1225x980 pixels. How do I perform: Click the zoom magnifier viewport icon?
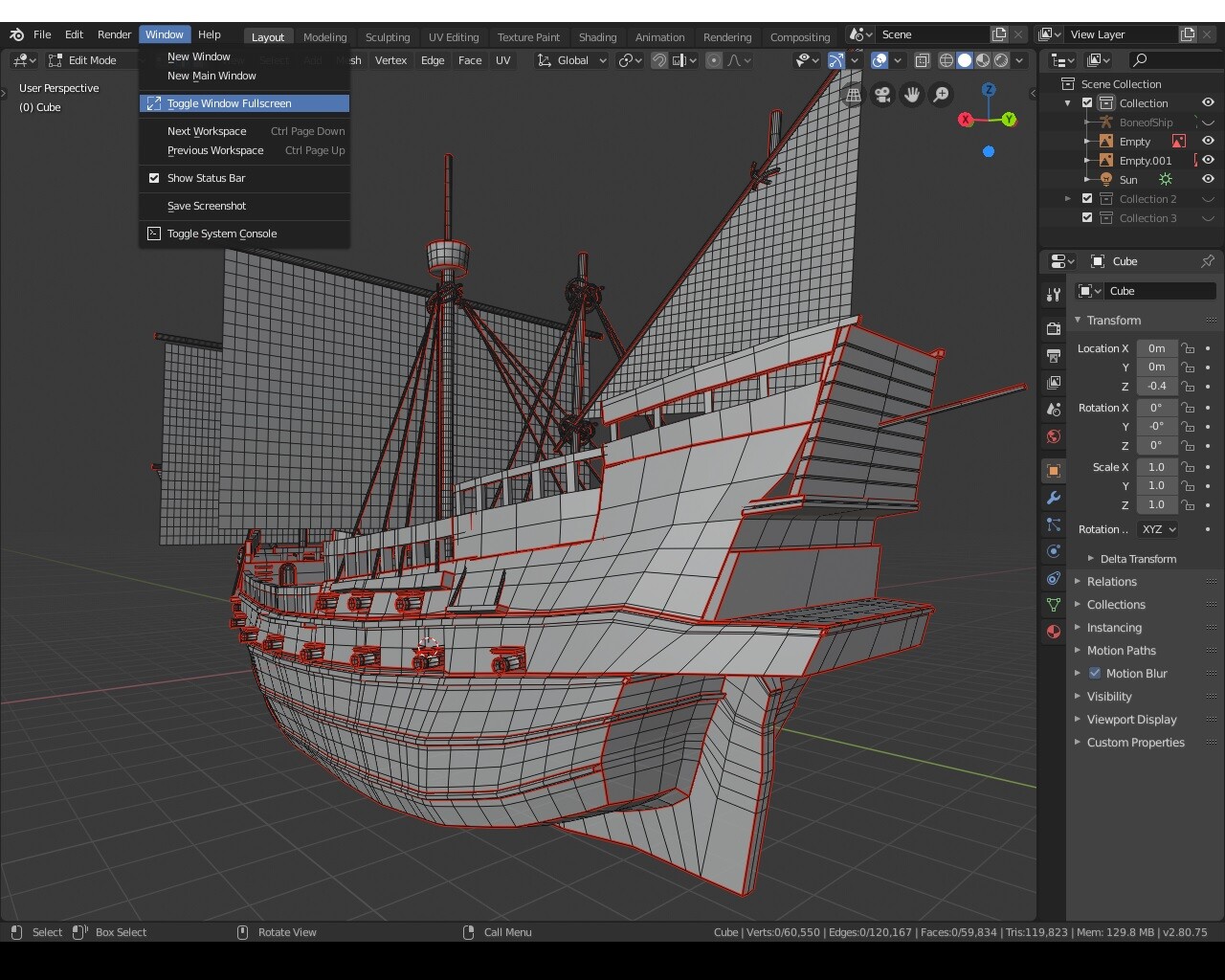point(942,95)
